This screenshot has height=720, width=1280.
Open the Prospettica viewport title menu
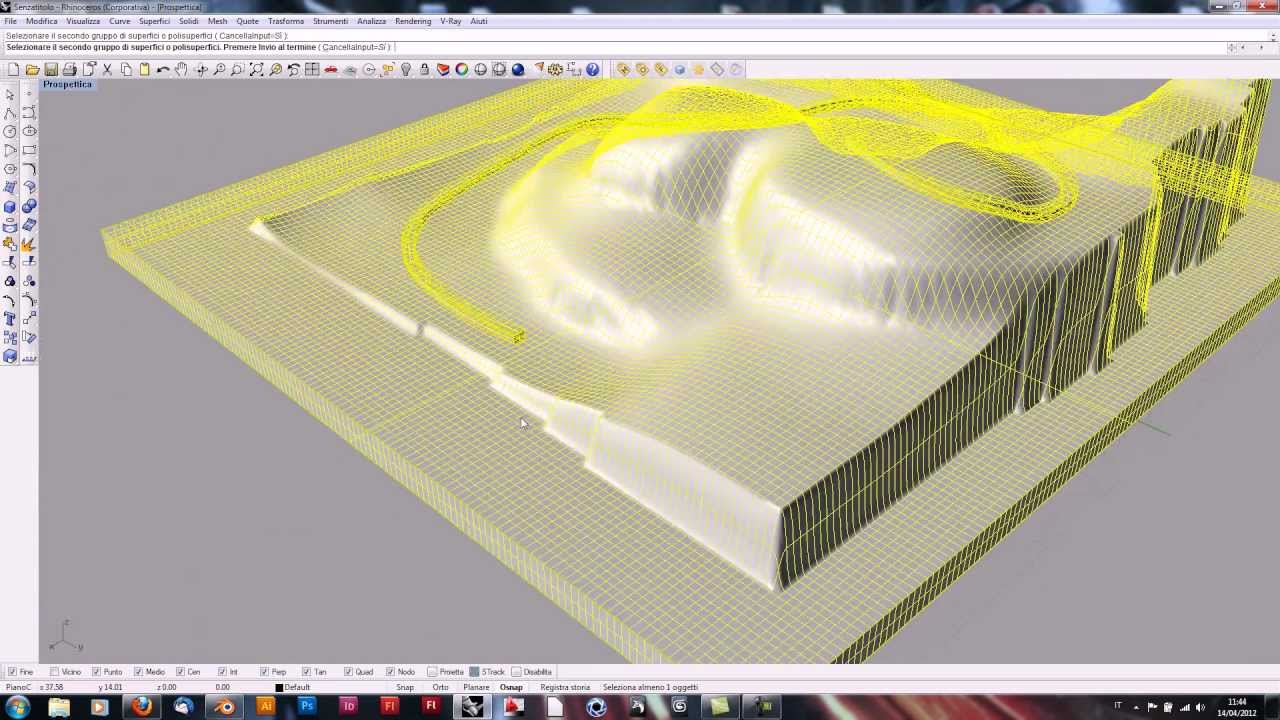[67, 84]
